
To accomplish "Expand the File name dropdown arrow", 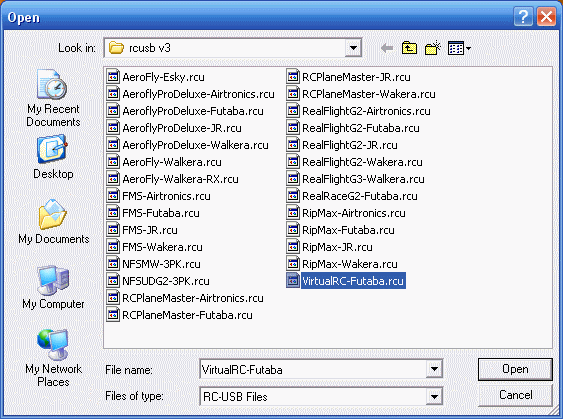I will tap(434, 369).
